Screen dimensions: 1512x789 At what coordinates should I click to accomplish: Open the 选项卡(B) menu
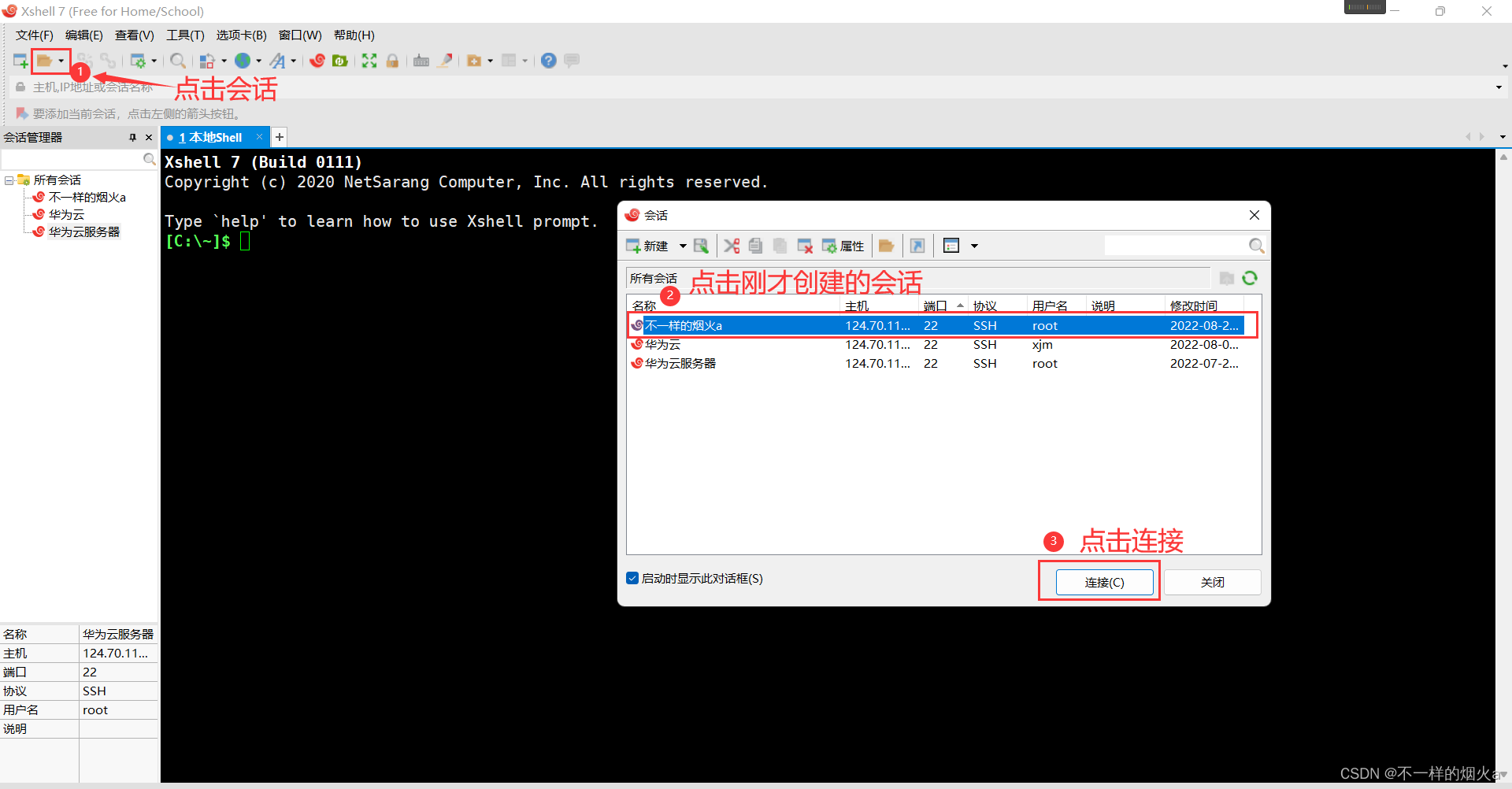242,35
